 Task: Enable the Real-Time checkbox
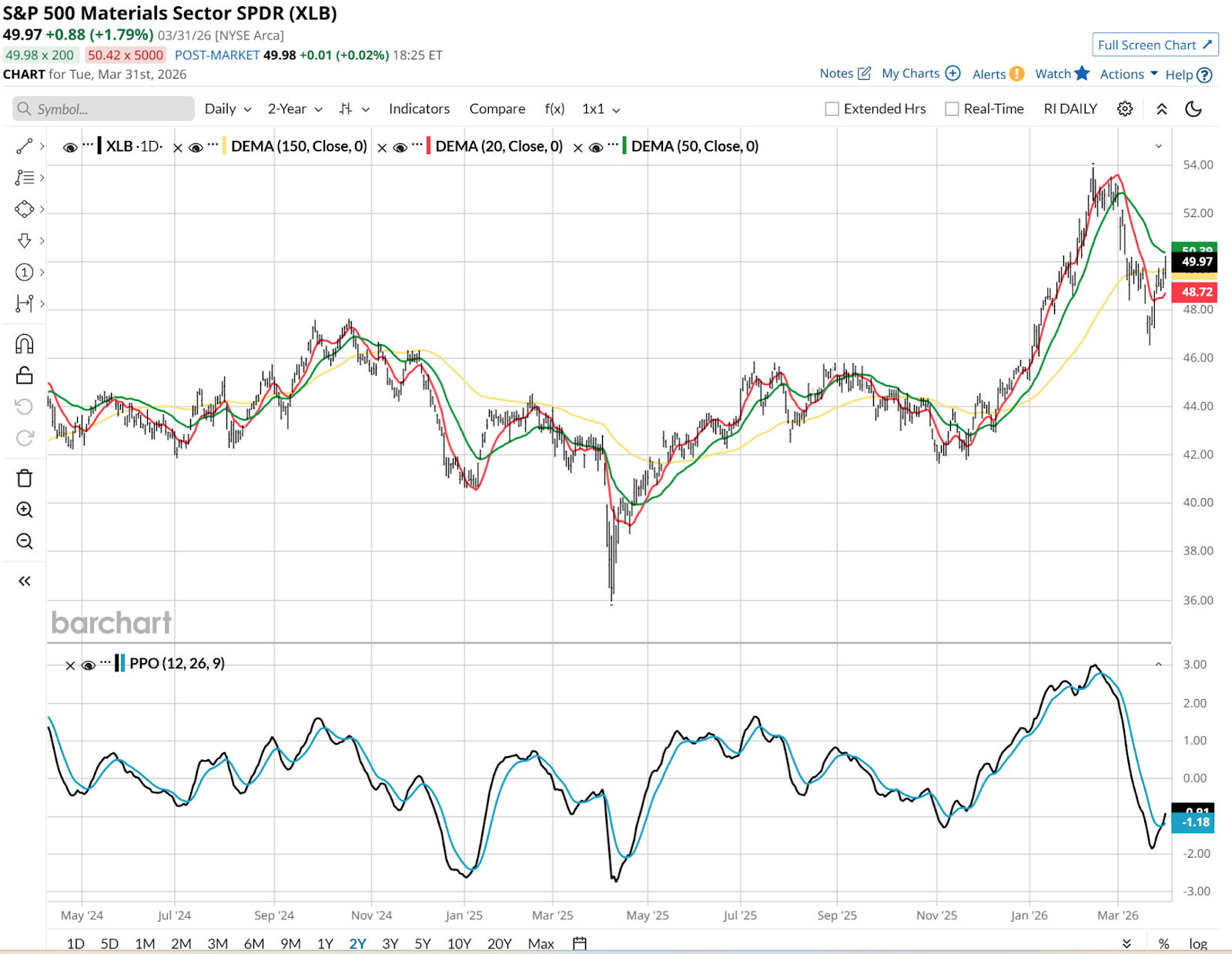pos(952,109)
